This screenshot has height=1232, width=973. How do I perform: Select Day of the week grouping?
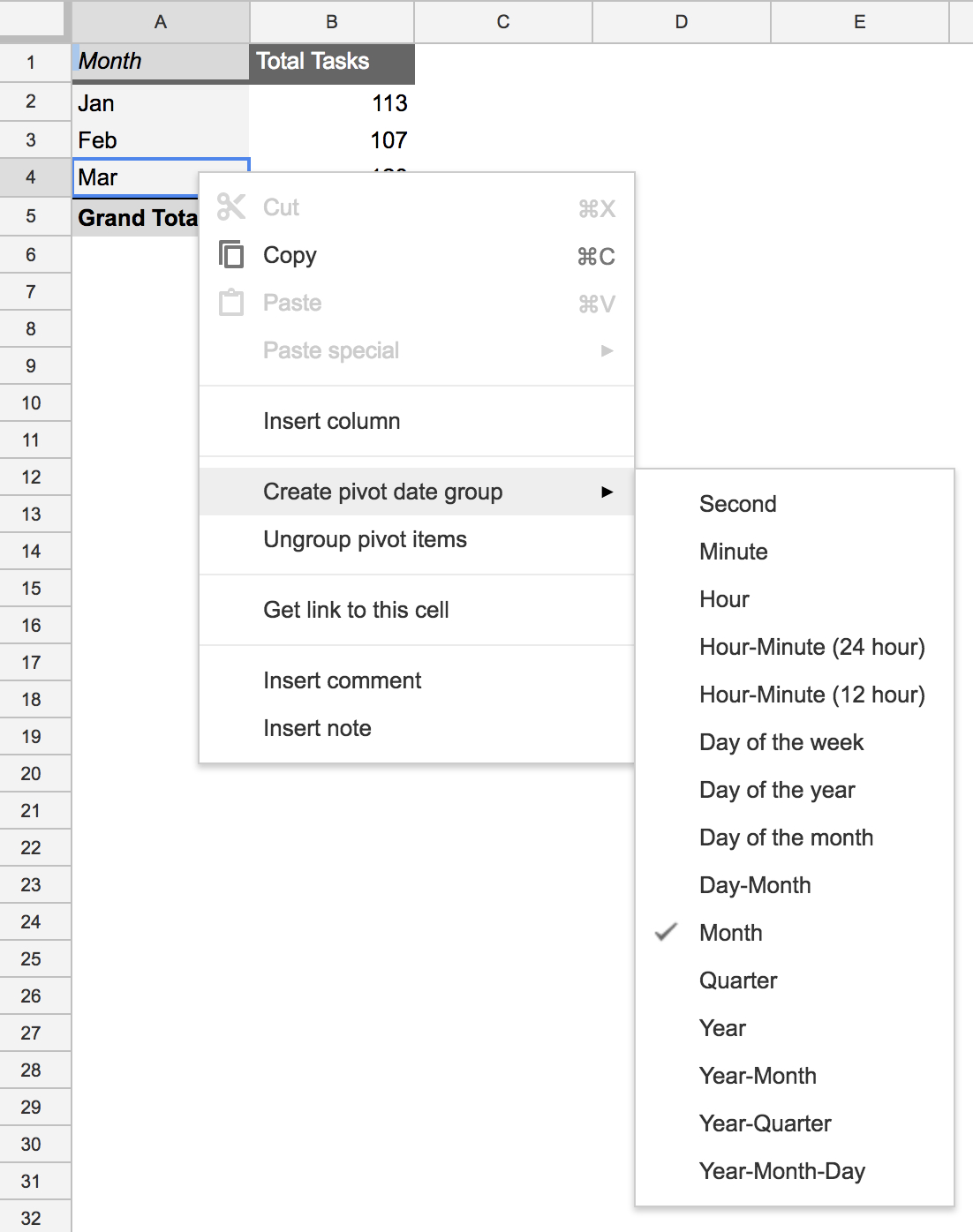(x=781, y=742)
